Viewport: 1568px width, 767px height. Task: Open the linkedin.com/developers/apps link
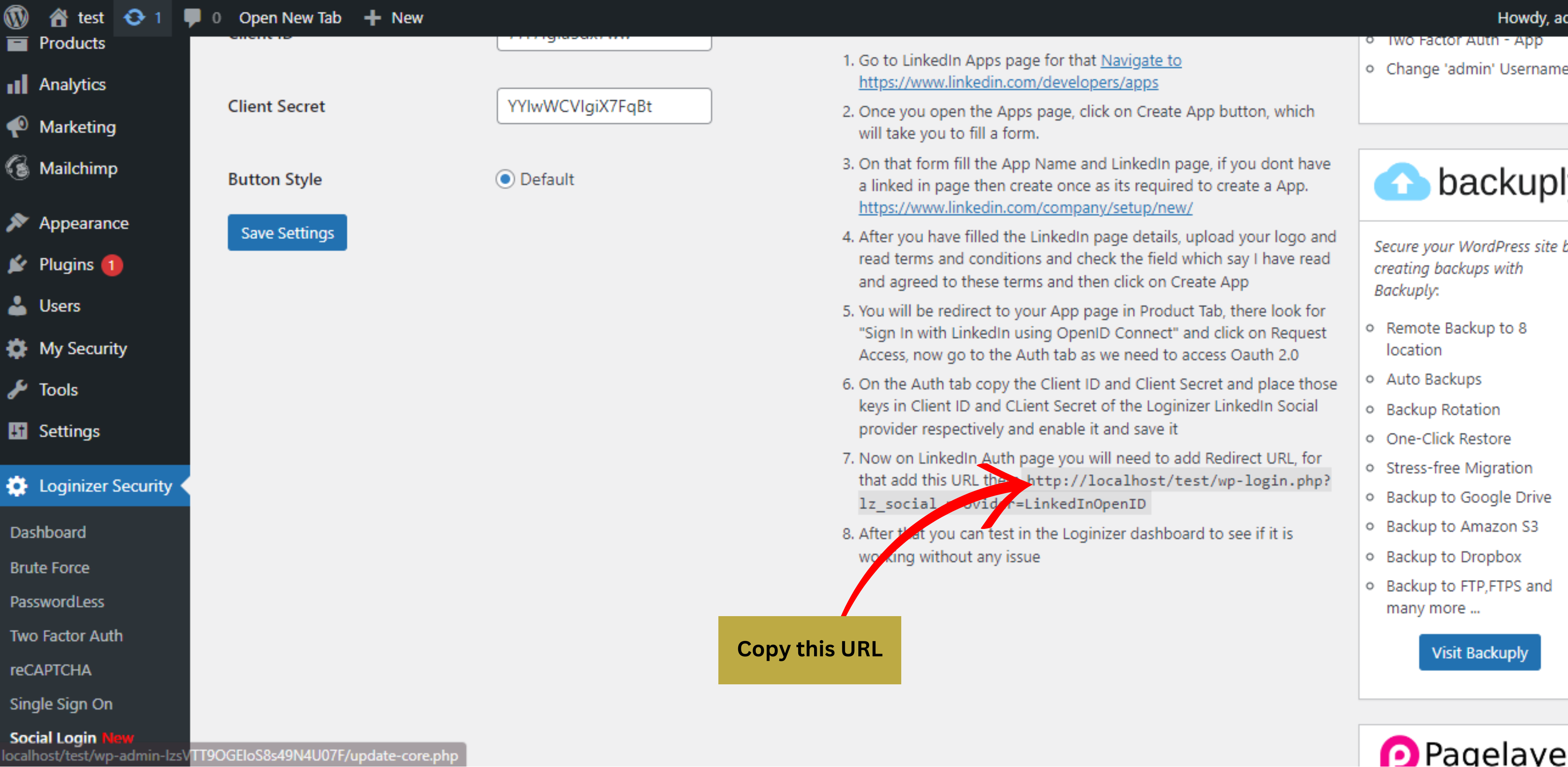pos(1008,82)
